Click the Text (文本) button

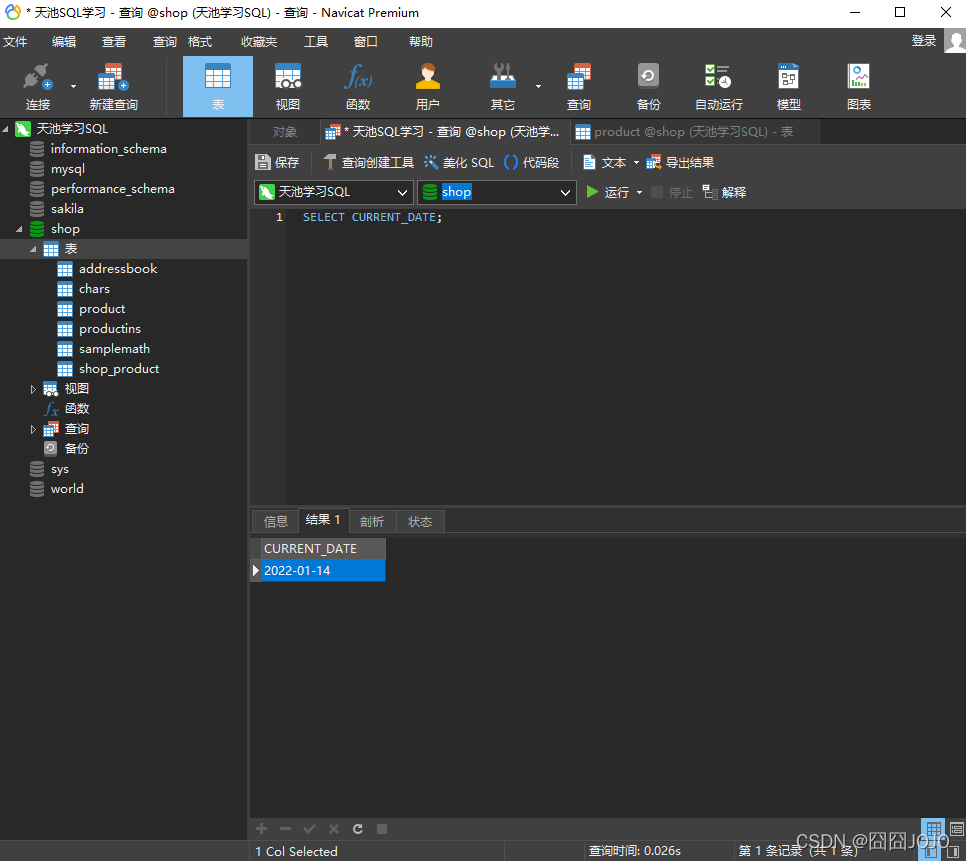point(605,163)
